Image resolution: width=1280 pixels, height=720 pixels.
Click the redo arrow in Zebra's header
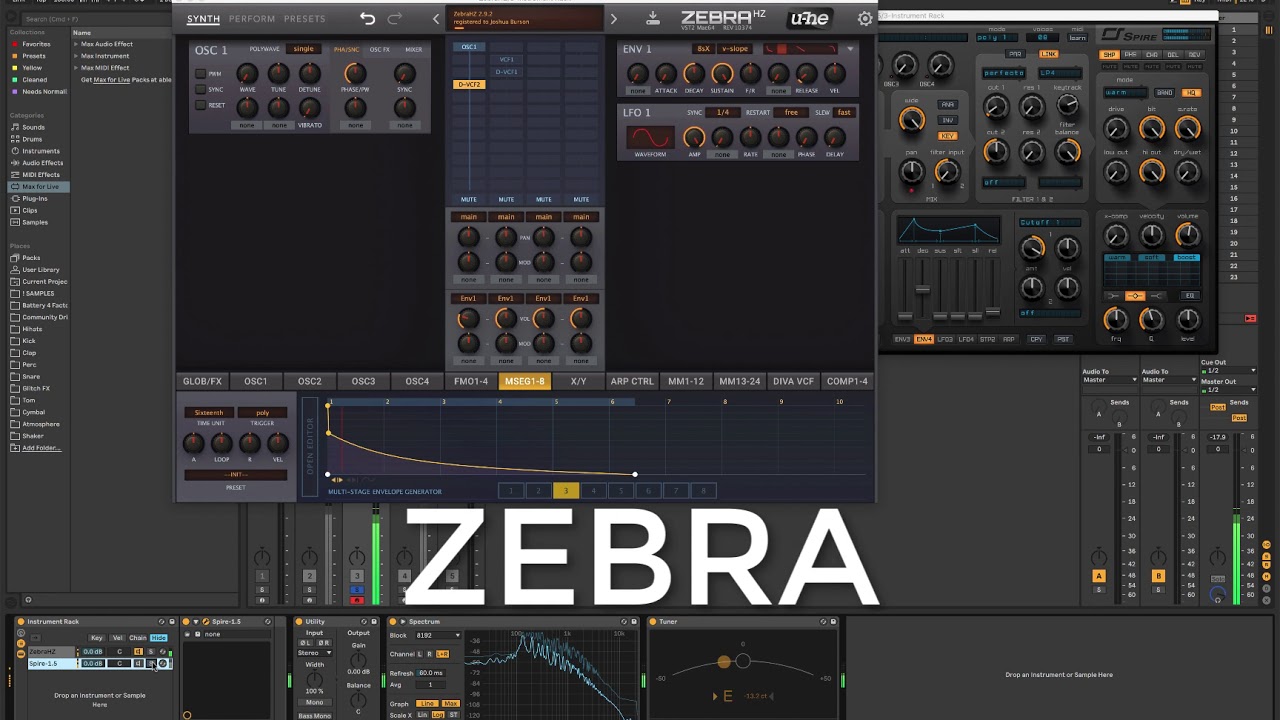point(395,18)
